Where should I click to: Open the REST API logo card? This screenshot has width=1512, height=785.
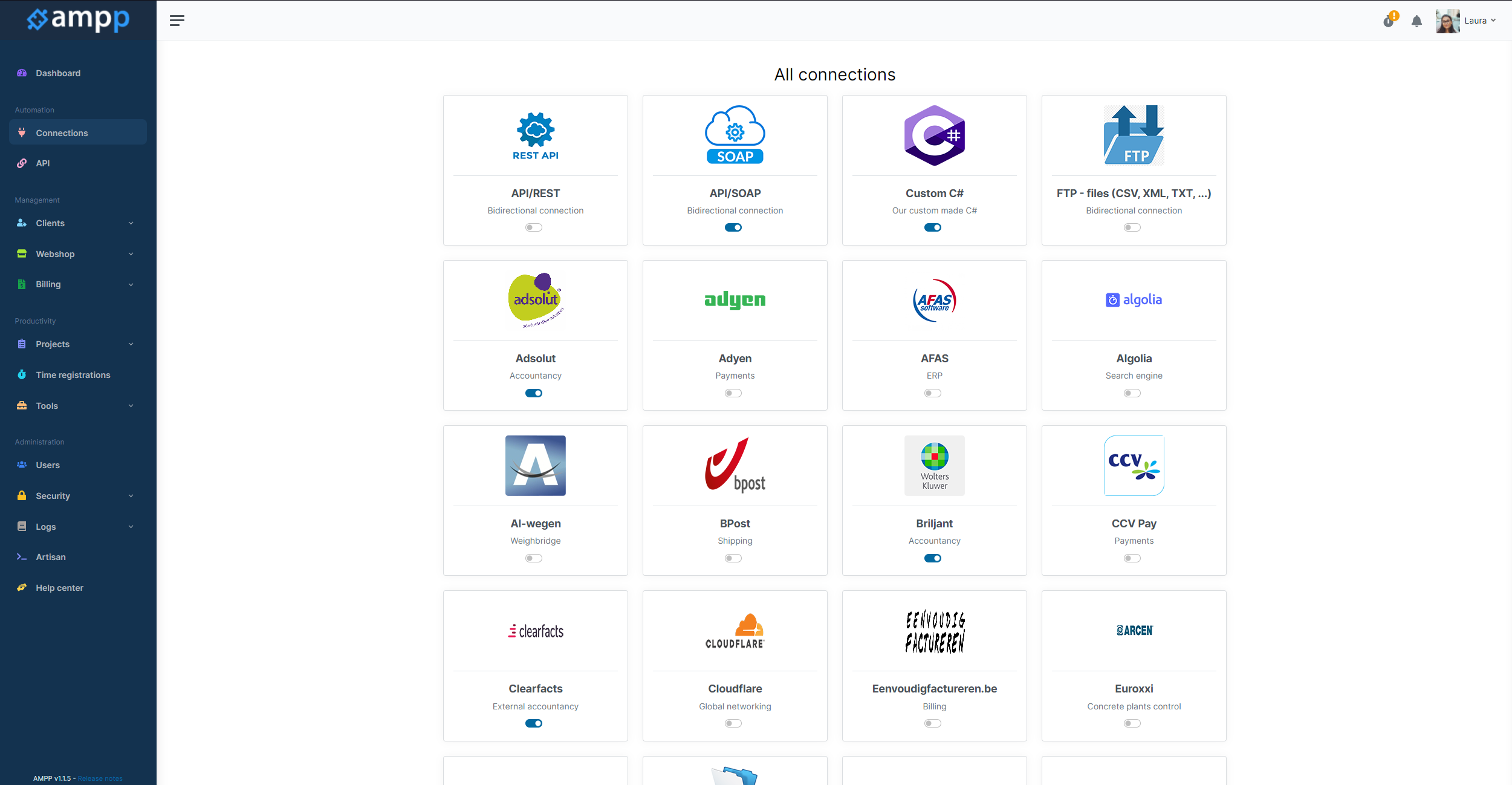(536, 136)
